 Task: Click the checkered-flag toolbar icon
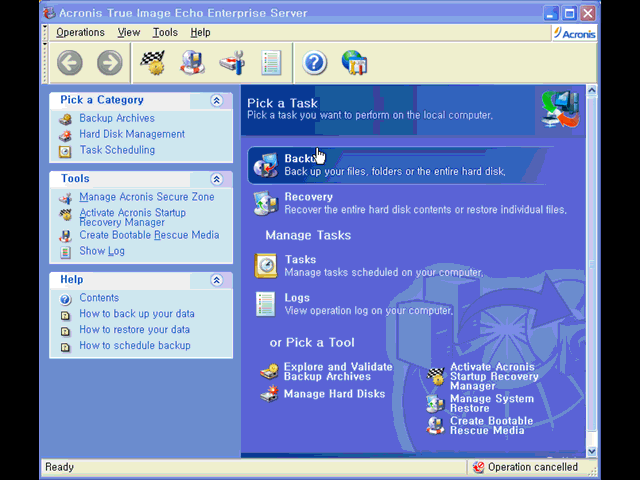pos(152,63)
